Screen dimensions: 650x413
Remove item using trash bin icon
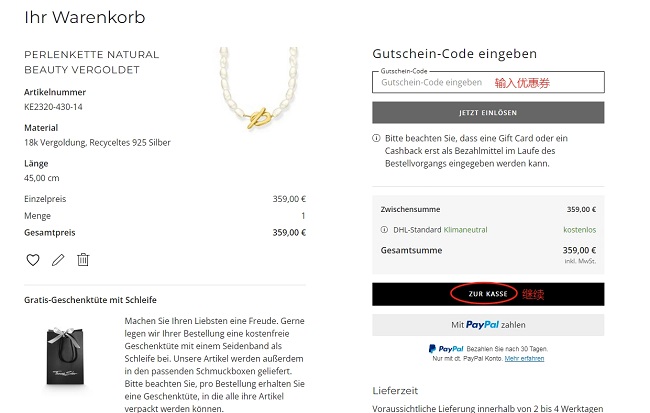click(83, 260)
